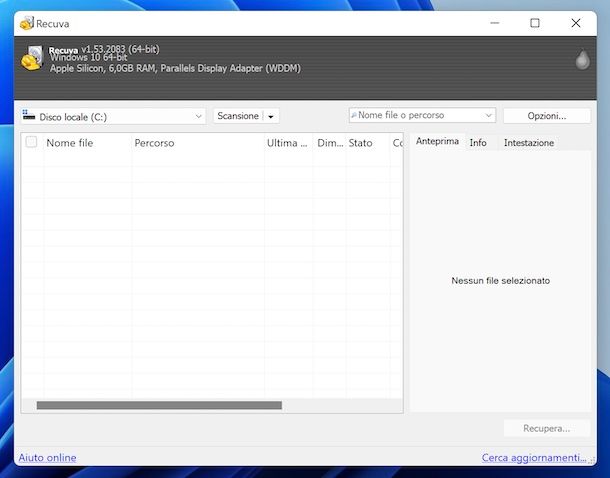Minimize the Recuva window
The width and height of the screenshot is (610, 478).
coord(494,23)
